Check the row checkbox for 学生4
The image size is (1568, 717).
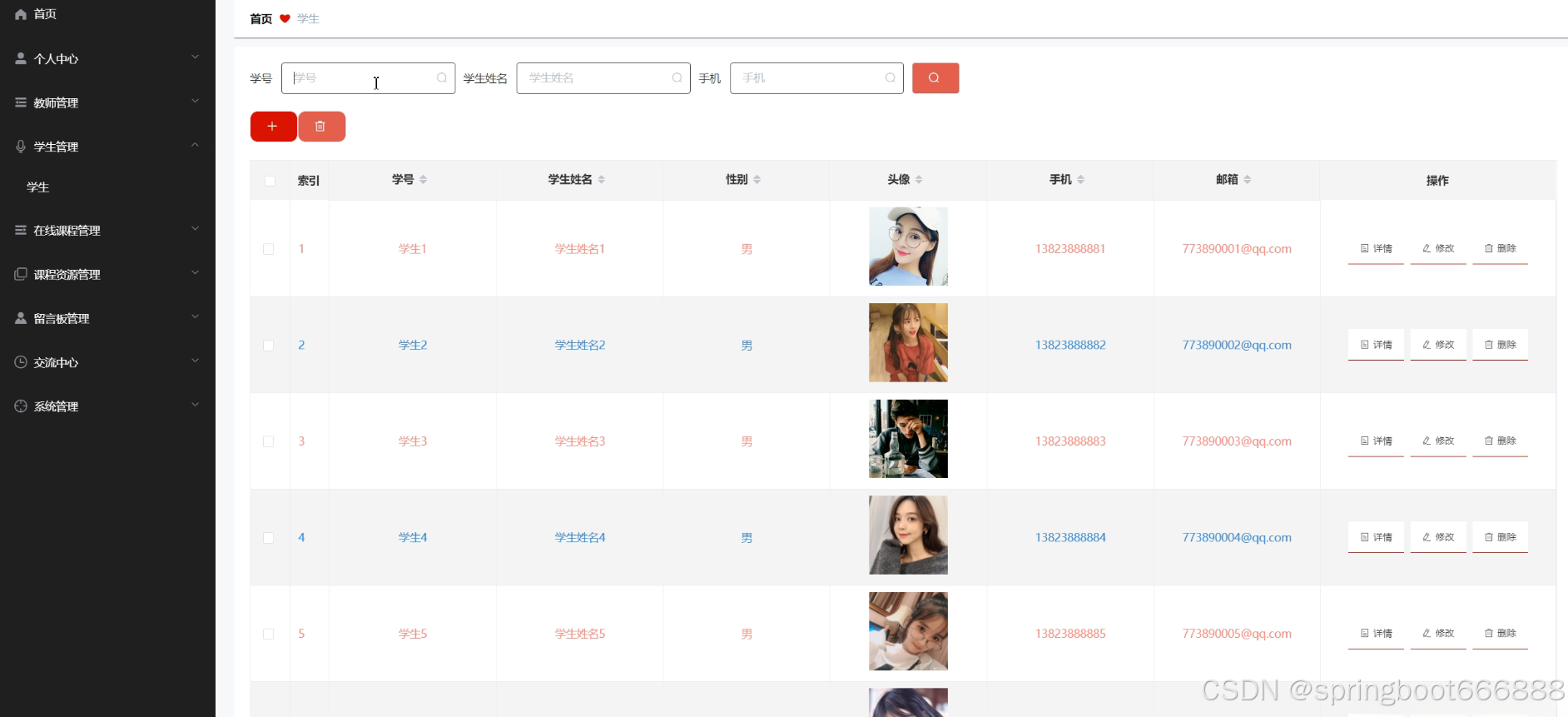tap(269, 538)
